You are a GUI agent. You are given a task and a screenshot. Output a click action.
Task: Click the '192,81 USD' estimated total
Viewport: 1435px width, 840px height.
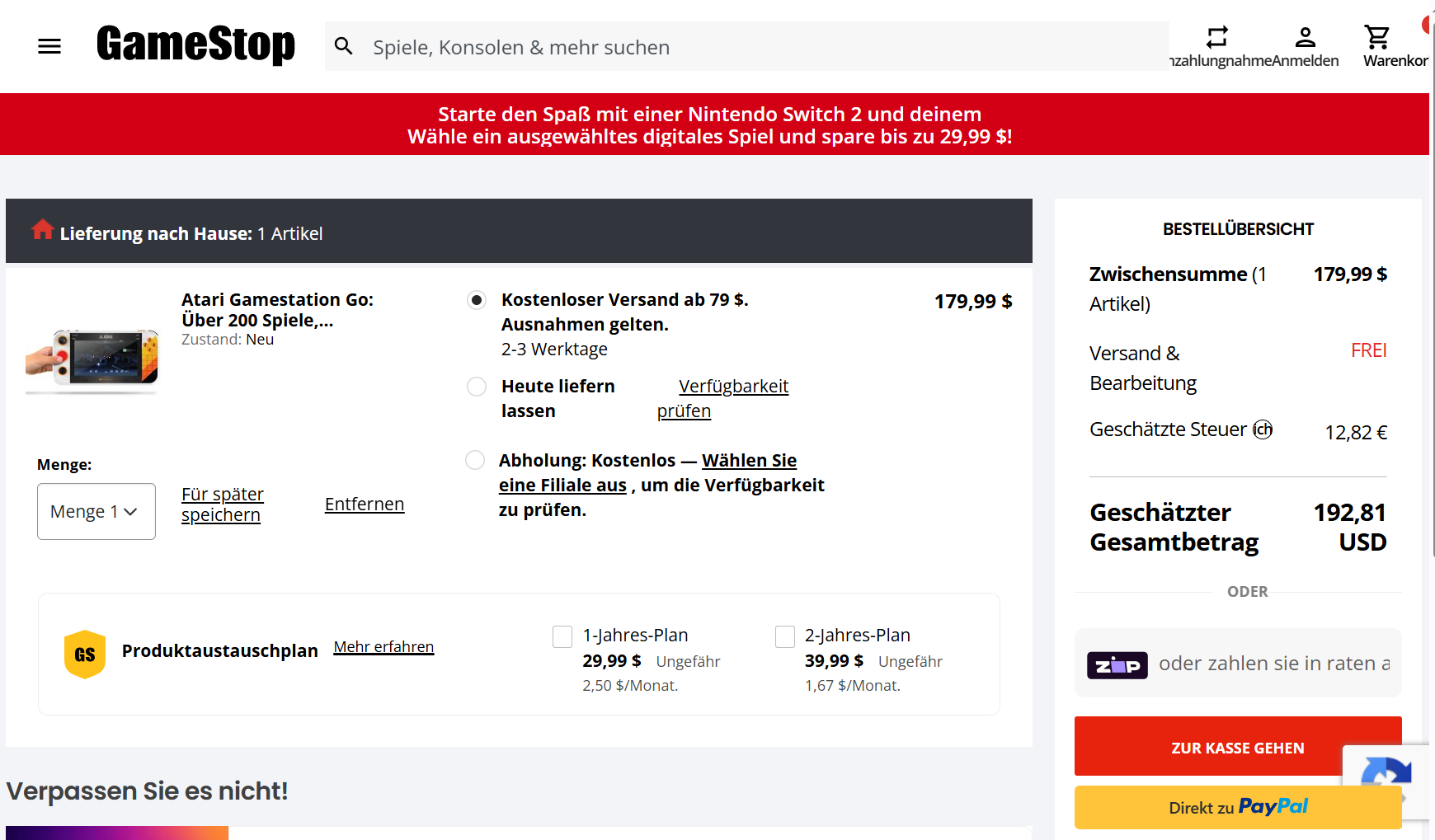point(1350,528)
